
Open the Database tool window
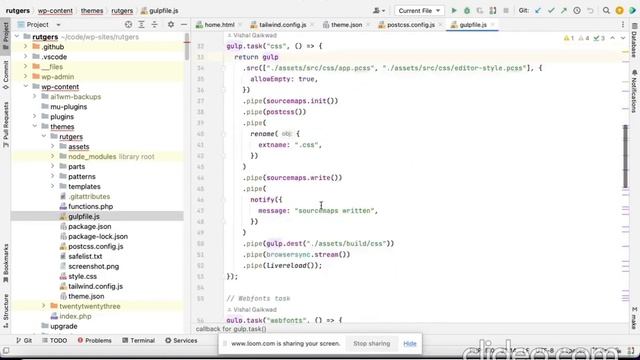coord(634,40)
